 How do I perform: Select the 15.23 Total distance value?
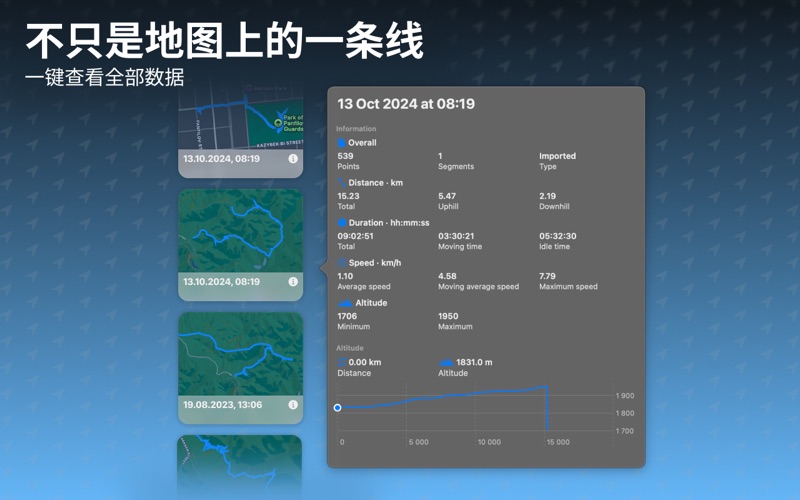click(x=348, y=196)
